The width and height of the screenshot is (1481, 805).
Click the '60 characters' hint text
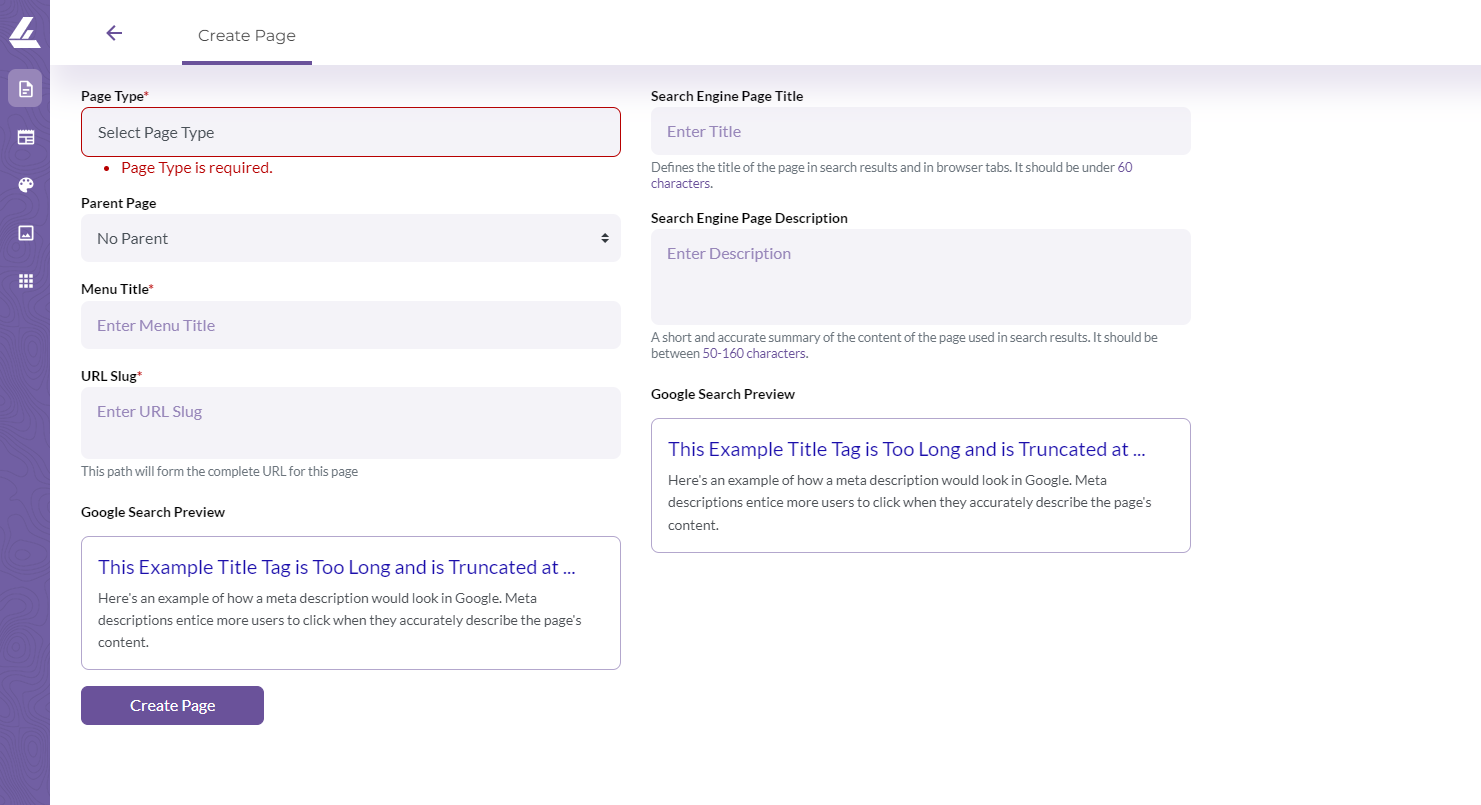click(x=892, y=176)
